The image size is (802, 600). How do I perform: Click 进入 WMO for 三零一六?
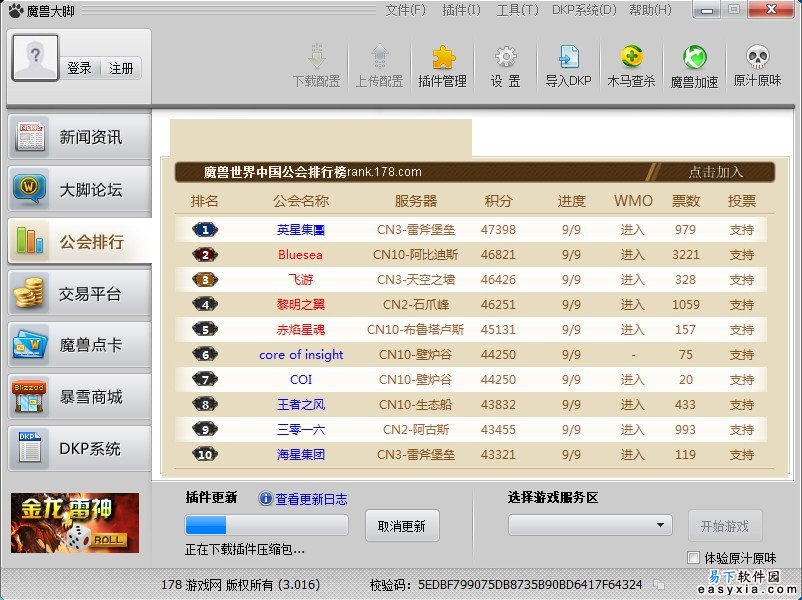[x=633, y=430]
